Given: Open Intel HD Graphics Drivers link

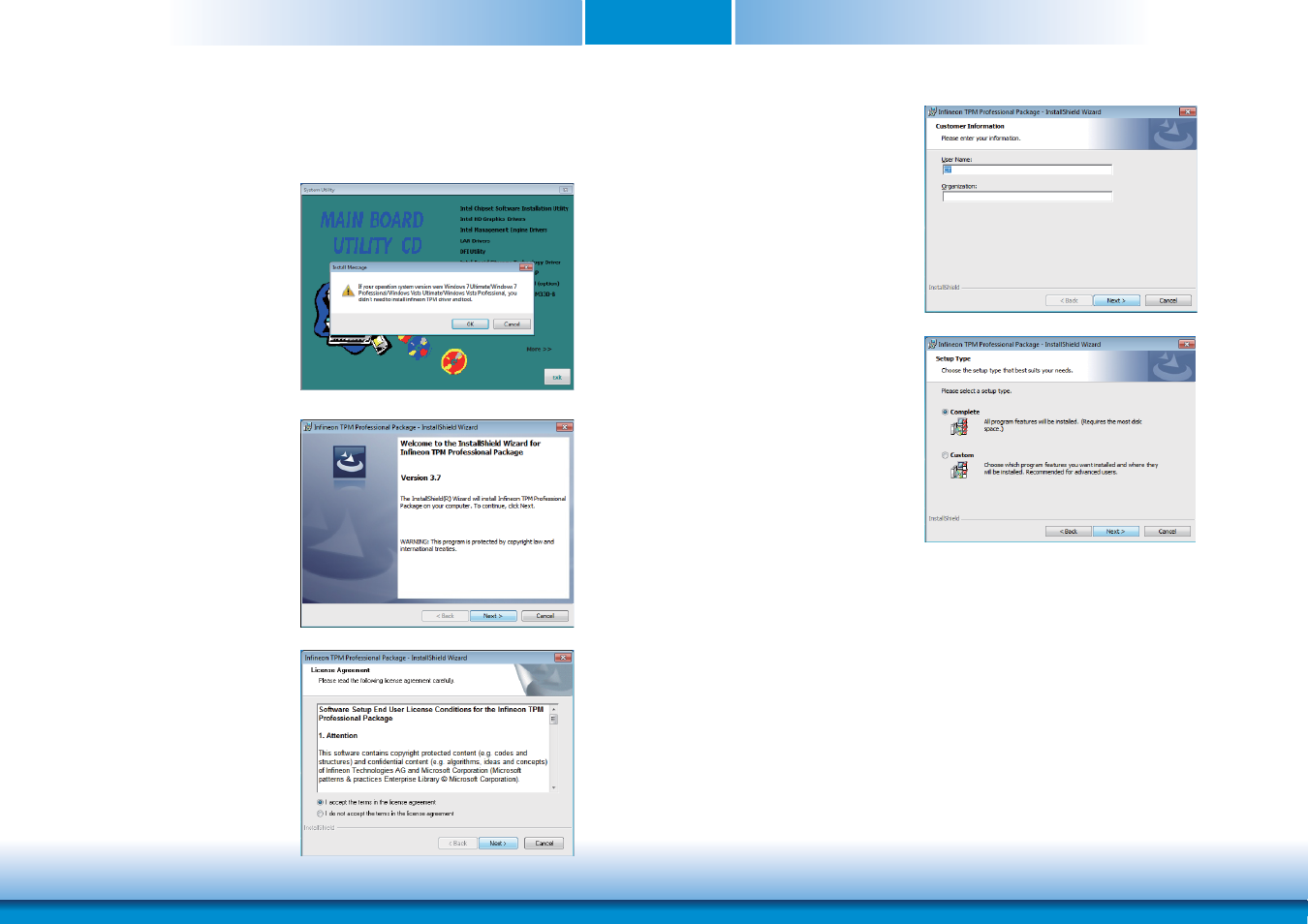Looking at the screenshot, I should [x=492, y=219].
